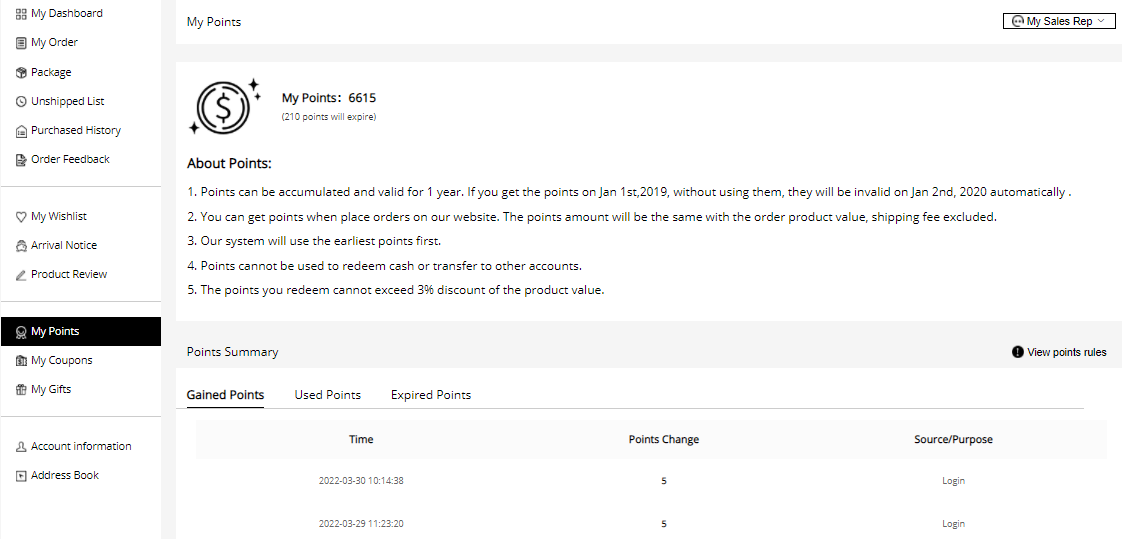This screenshot has height=539, width=1122.
Task: Click the Package box icon
Action: [21, 72]
